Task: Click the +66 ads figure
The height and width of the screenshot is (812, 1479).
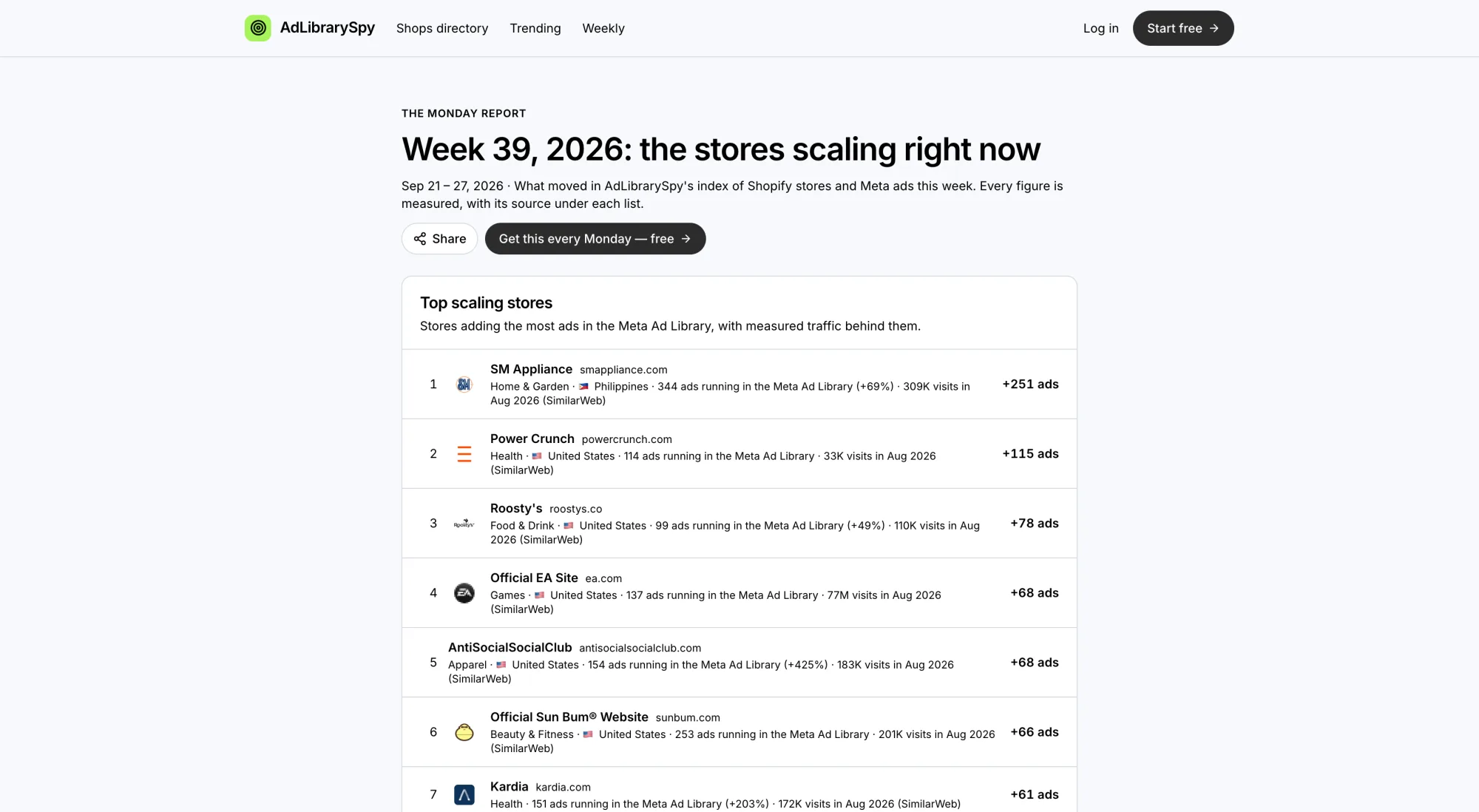Action: click(x=1035, y=732)
